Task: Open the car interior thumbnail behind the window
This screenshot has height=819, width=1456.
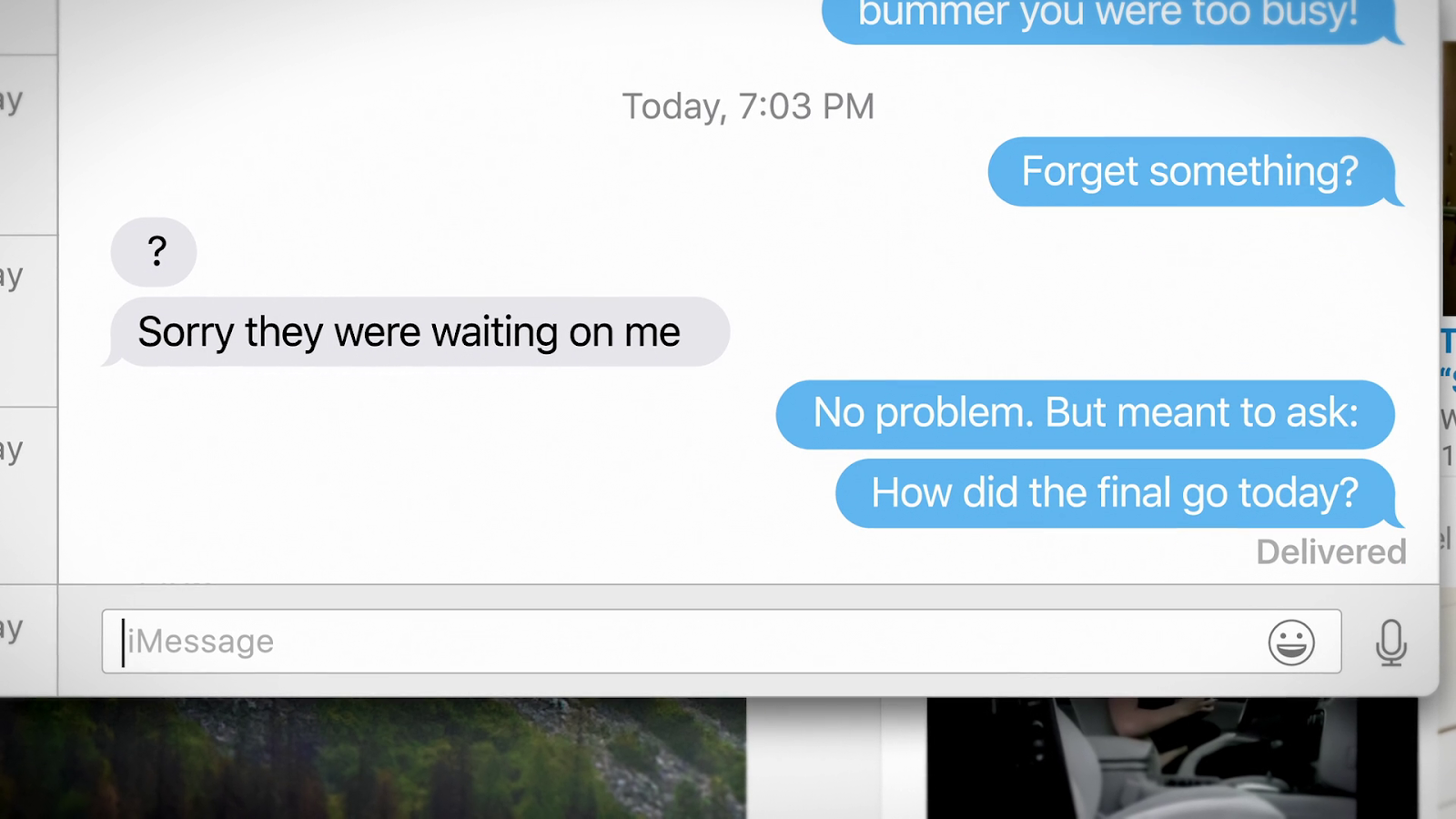Action: coord(1172,758)
